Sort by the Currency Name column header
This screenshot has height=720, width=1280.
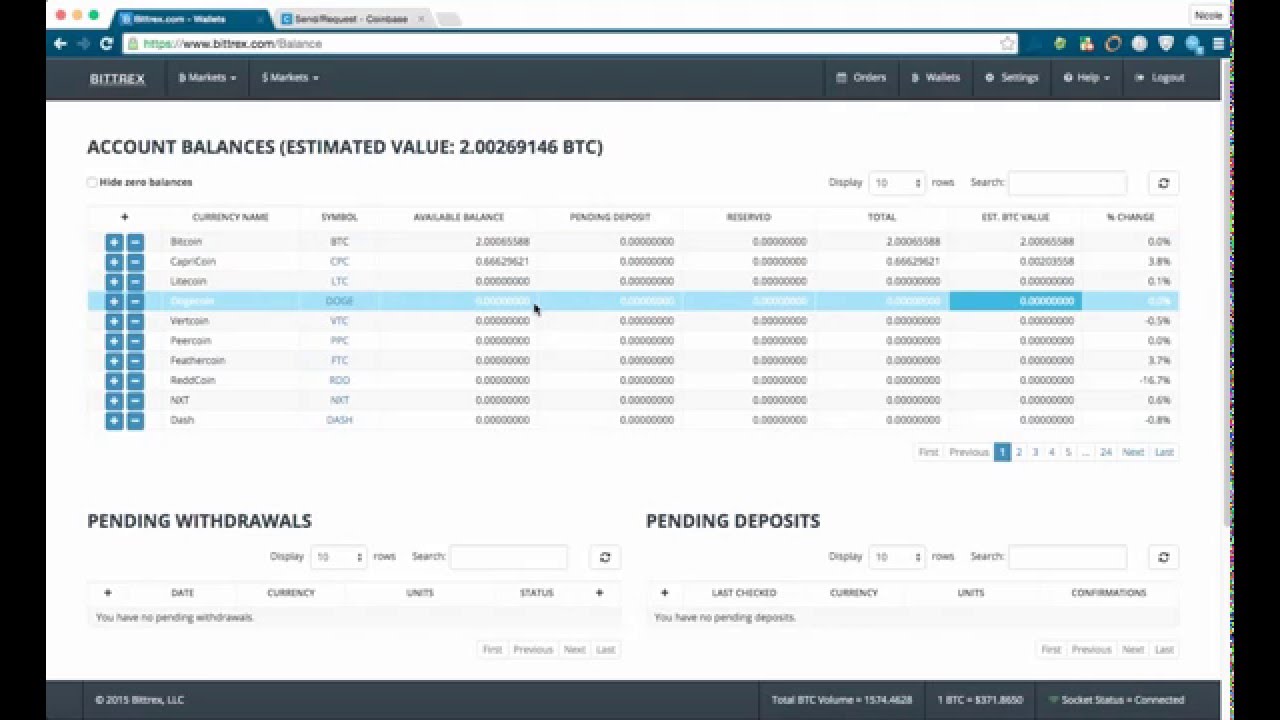pos(230,217)
